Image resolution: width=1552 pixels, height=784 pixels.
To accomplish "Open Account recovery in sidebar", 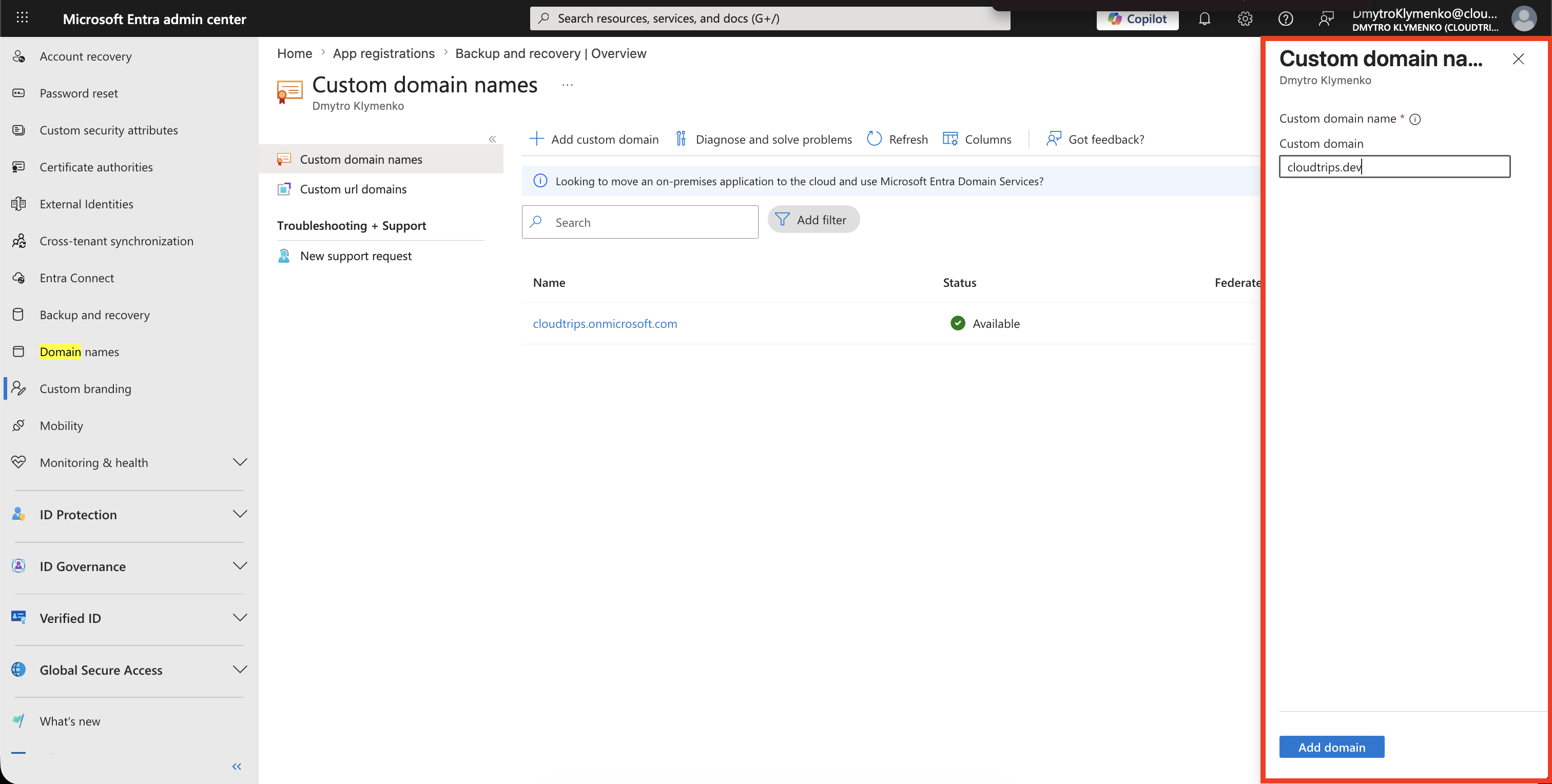I will 86,56.
